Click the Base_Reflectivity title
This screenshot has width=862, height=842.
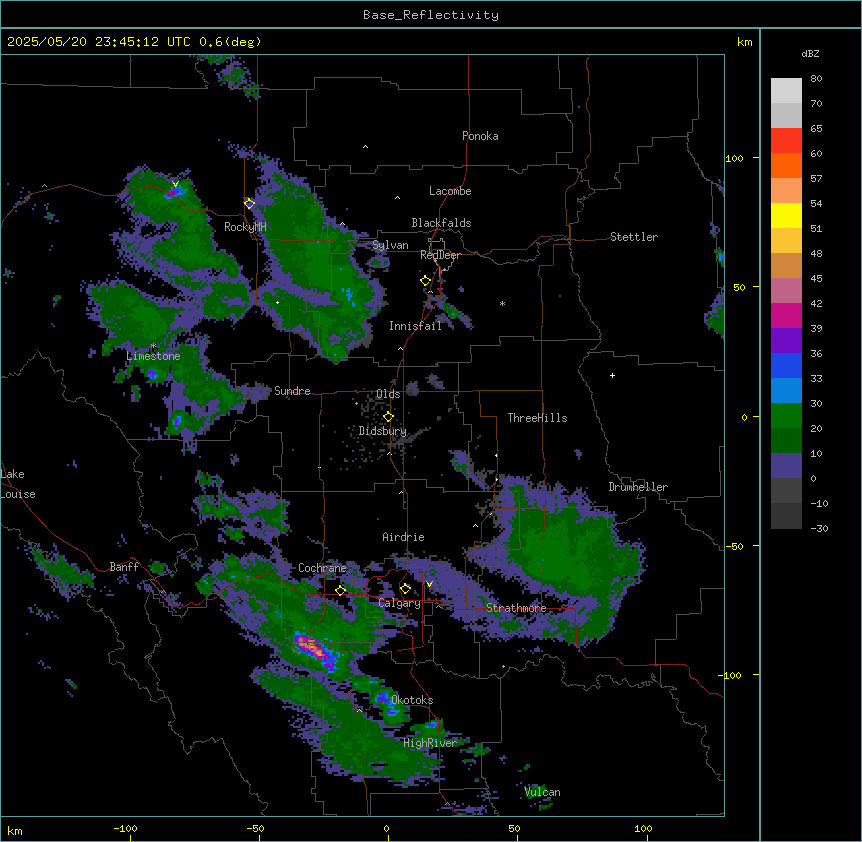pyautogui.click(x=431, y=15)
